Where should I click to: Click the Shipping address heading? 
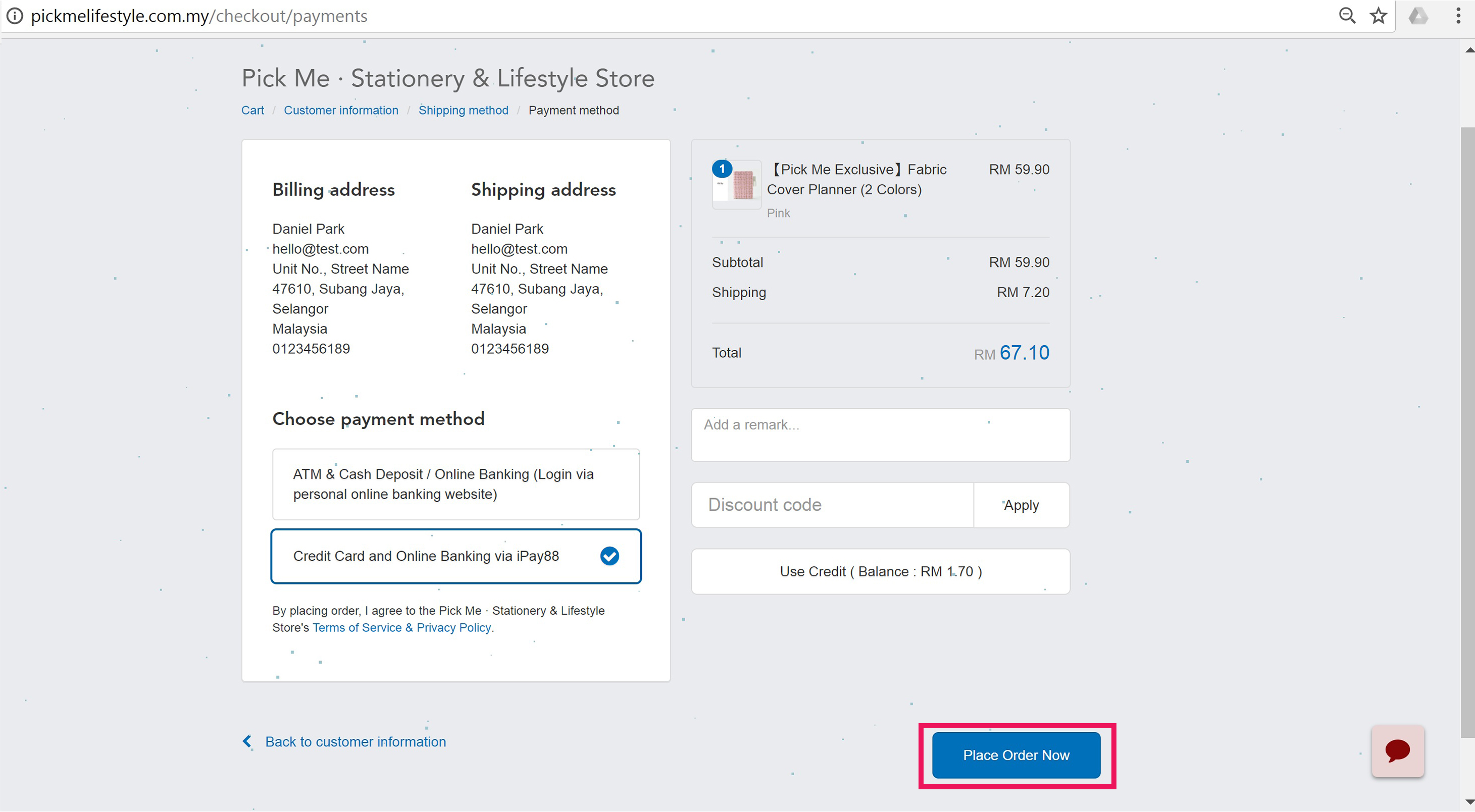point(543,189)
